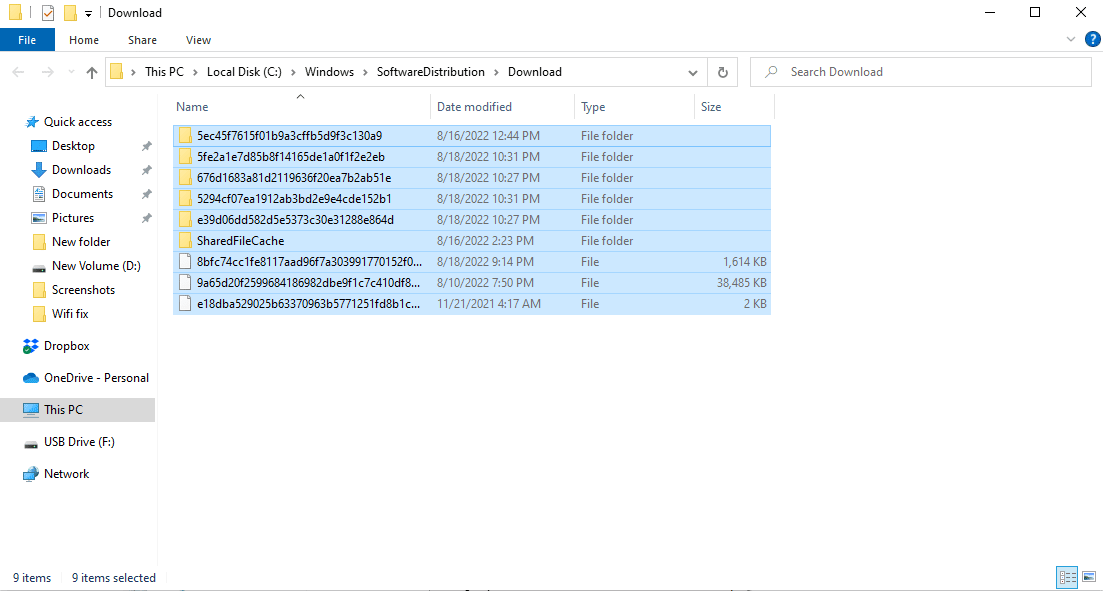This screenshot has width=1103, height=591.
Task: Click Properties icon in Quick Access Toolbar
Action: click(x=48, y=13)
